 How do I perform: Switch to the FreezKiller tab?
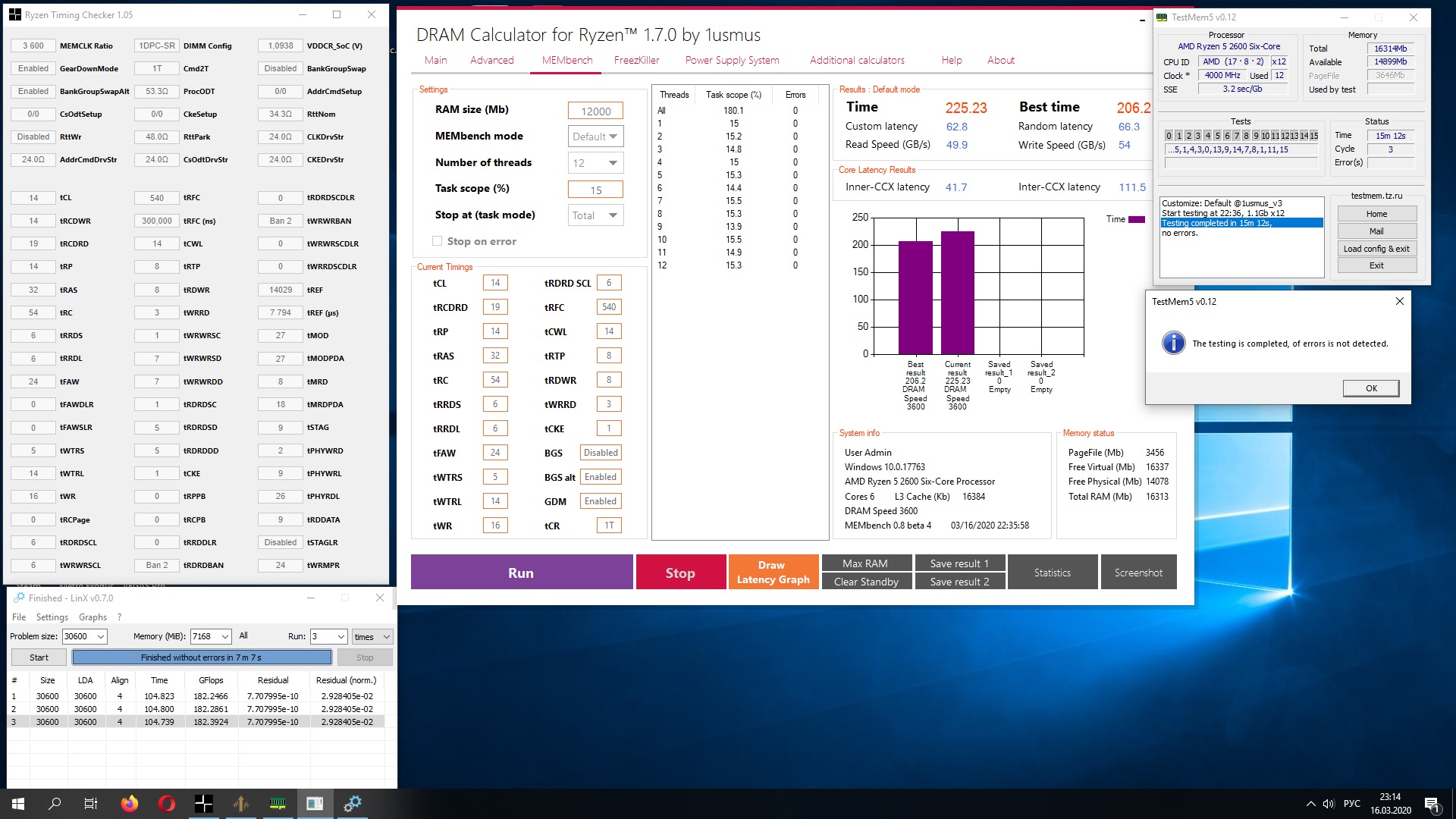(x=636, y=60)
